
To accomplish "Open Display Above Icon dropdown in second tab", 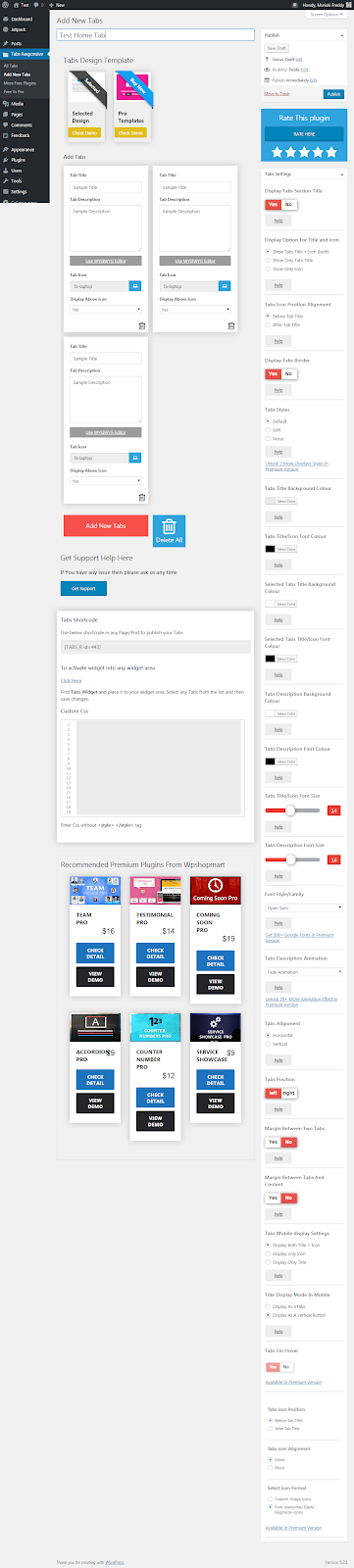I will pyautogui.click(x=195, y=309).
